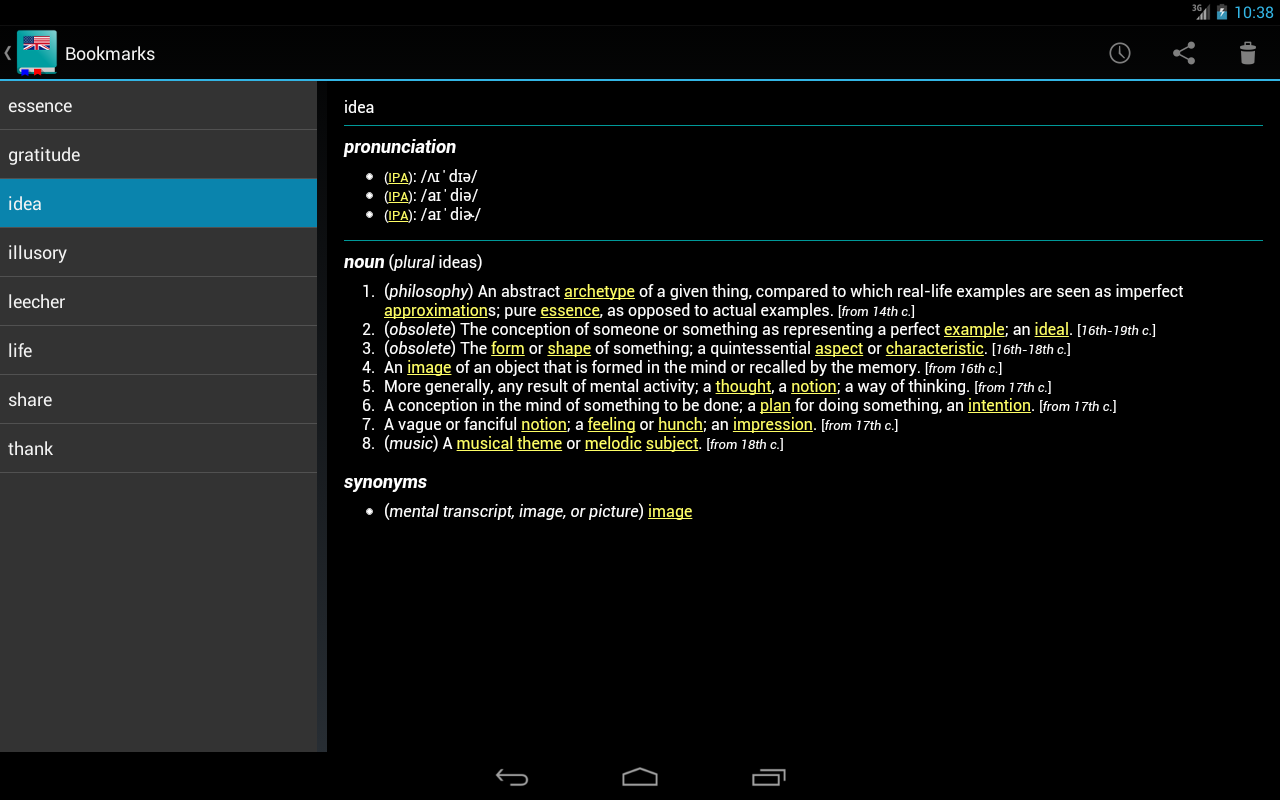Open the "plan" link
This screenshot has width=1280, height=800.
coord(775,406)
